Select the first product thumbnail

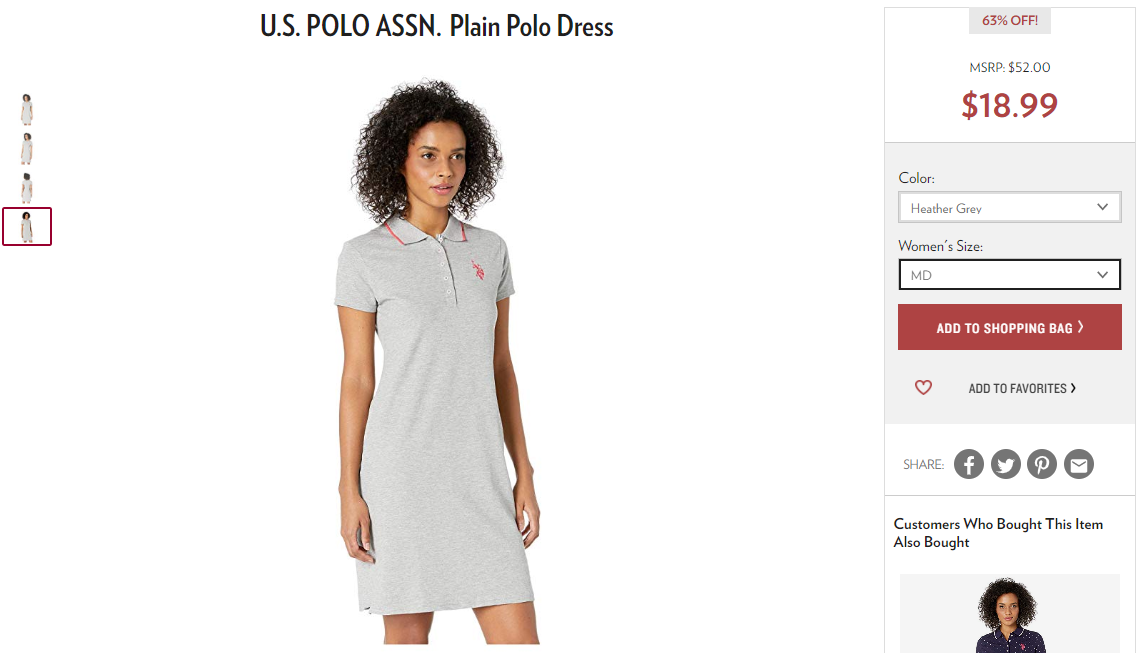pos(27,109)
